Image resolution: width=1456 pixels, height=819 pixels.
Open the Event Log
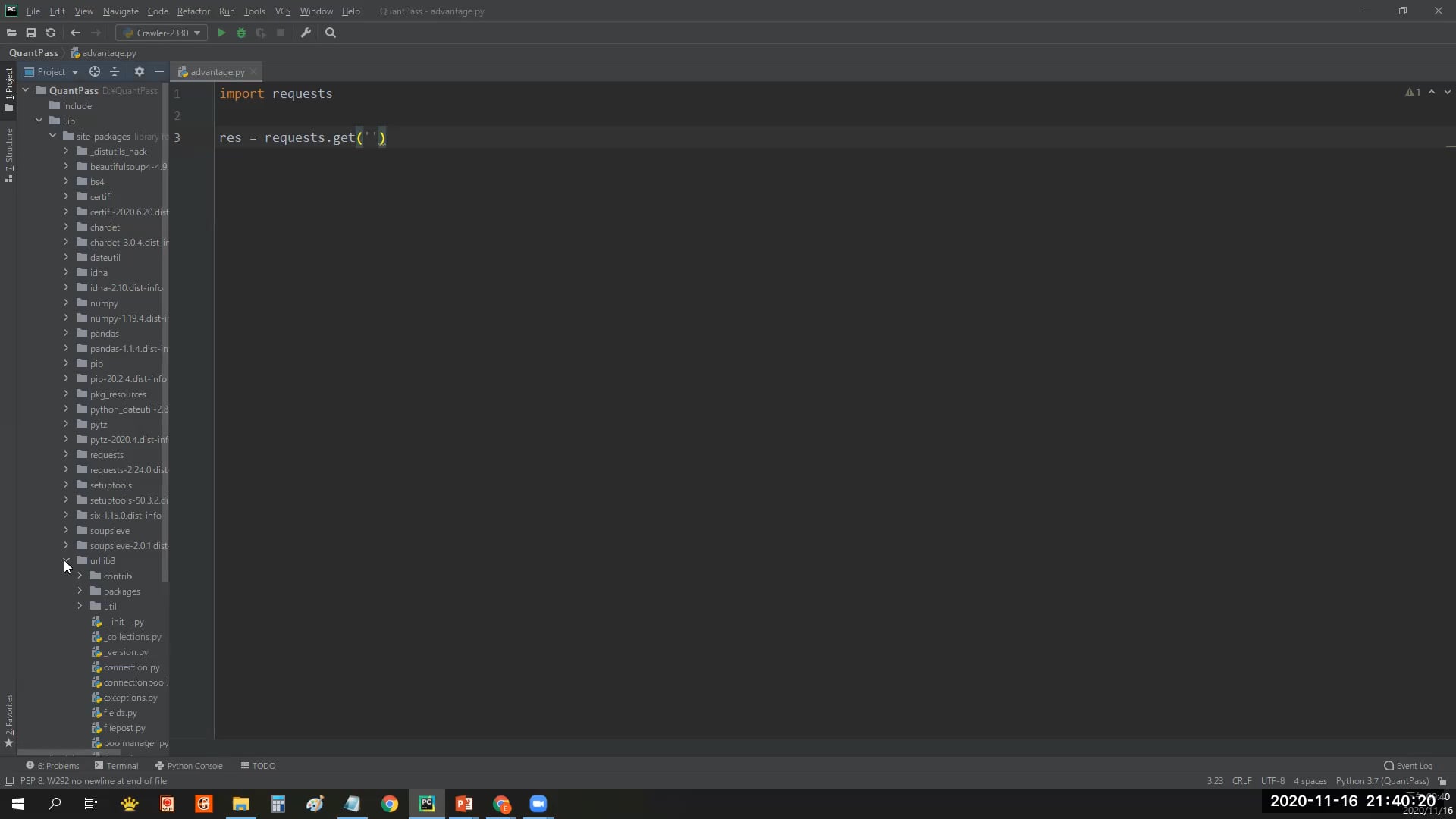(1408, 765)
